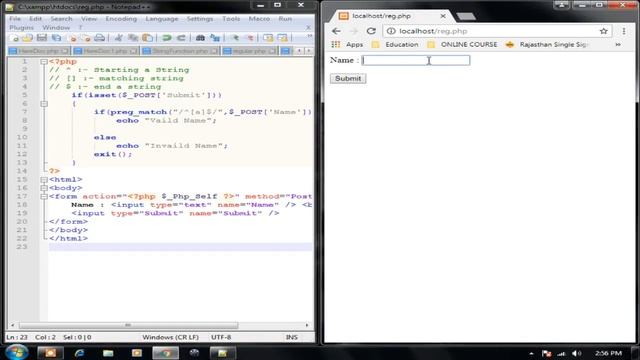
Task: Open the Plugins menu
Action: point(21,27)
